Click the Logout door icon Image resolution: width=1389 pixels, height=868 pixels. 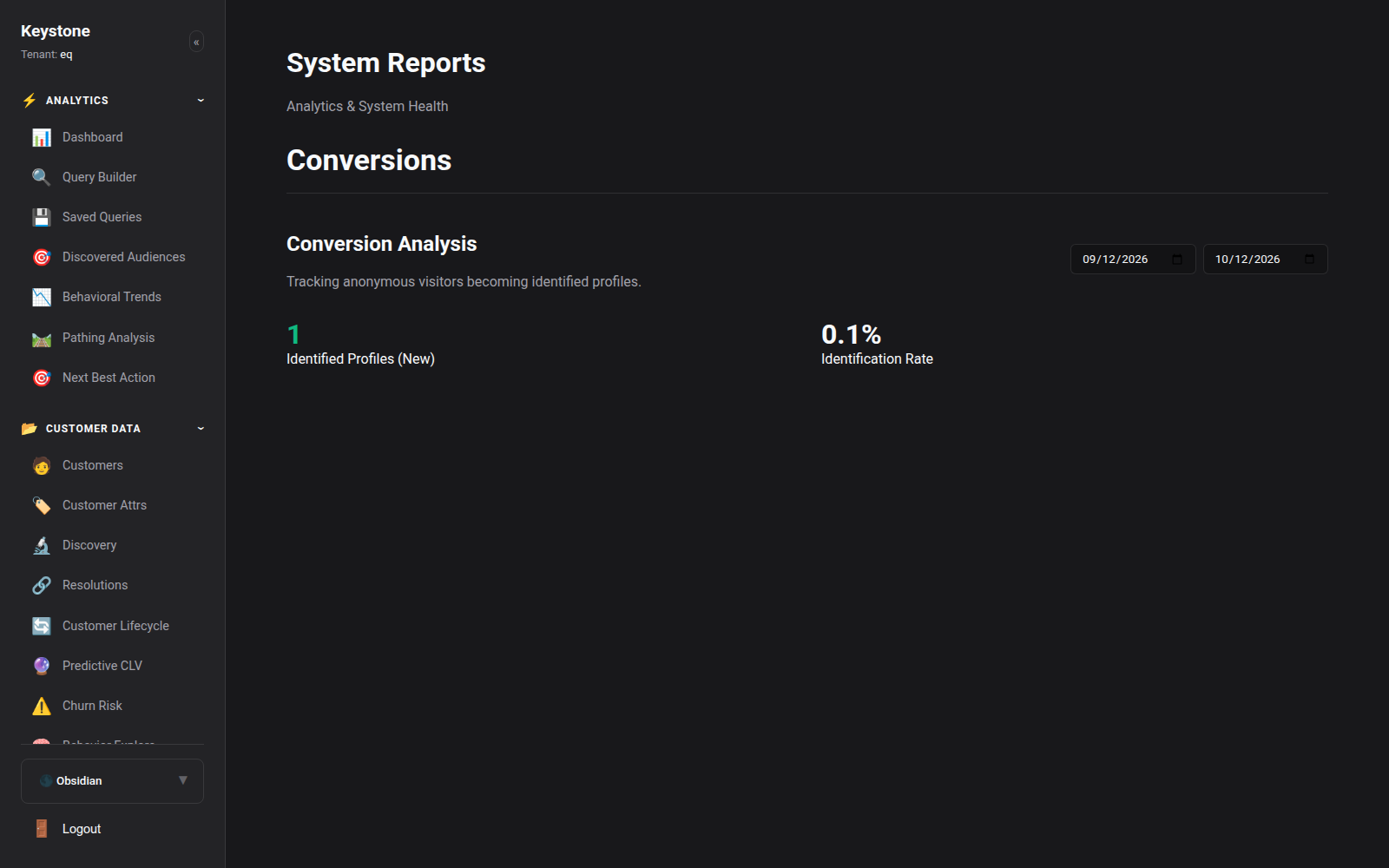tap(42, 829)
